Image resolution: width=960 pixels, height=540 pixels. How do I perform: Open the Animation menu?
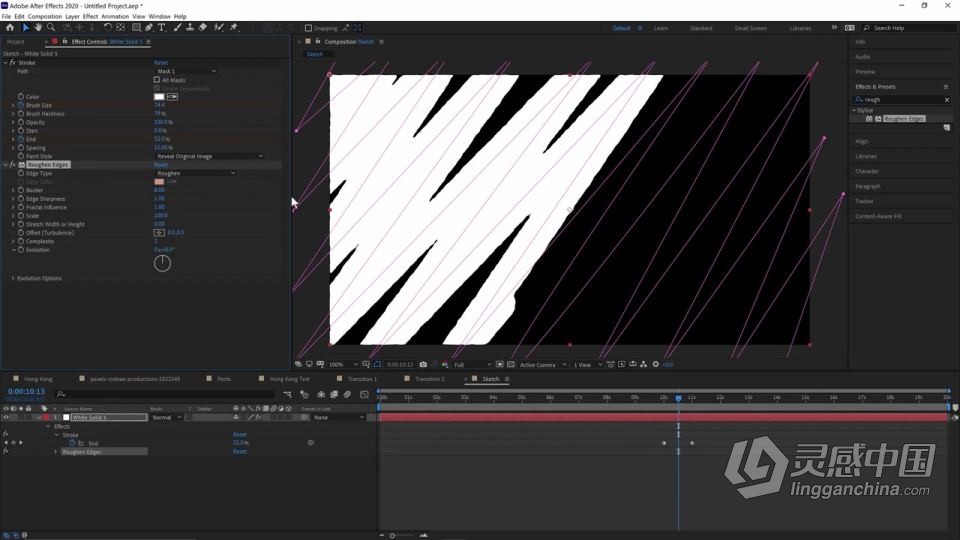pos(115,17)
